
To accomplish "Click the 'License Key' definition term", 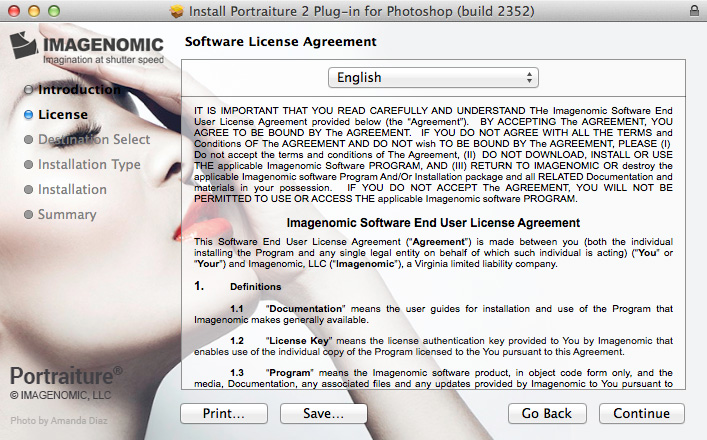I will (299, 341).
